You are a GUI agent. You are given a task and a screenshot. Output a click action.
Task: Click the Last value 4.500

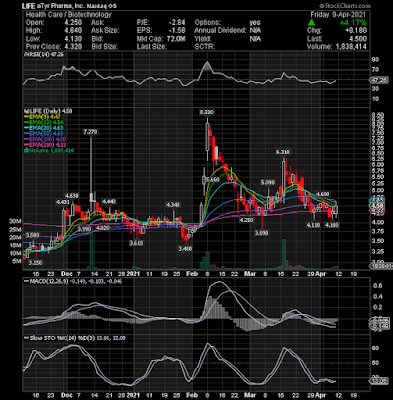[x=358, y=39]
